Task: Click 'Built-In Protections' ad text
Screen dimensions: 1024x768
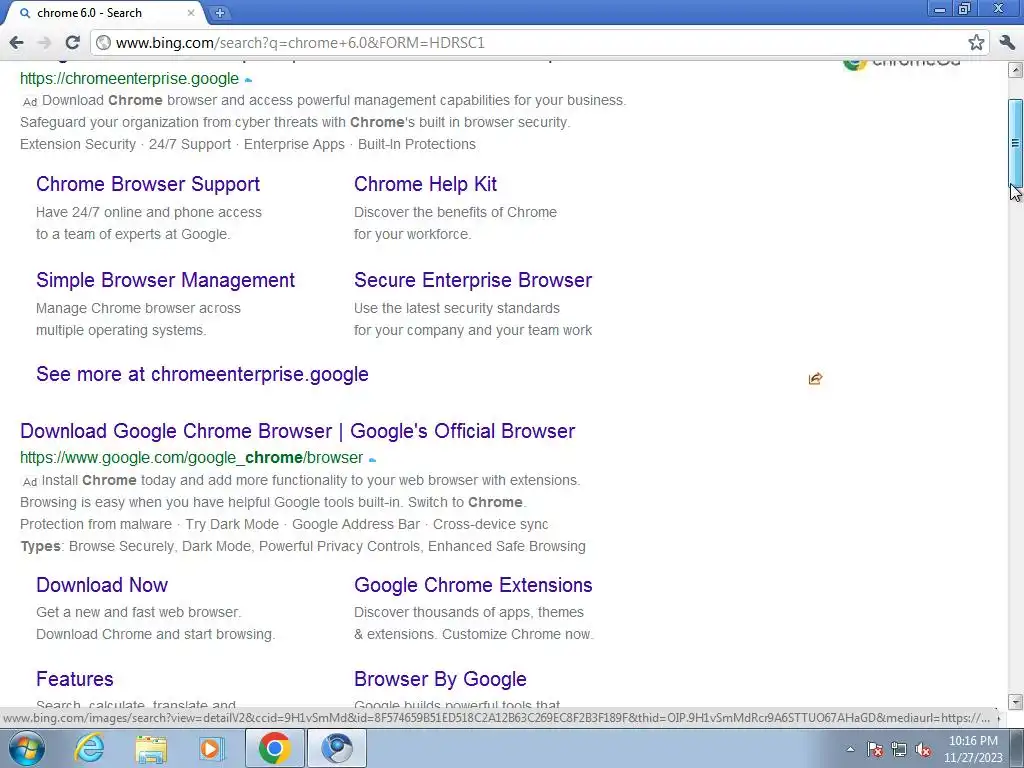Action: click(x=417, y=144)
